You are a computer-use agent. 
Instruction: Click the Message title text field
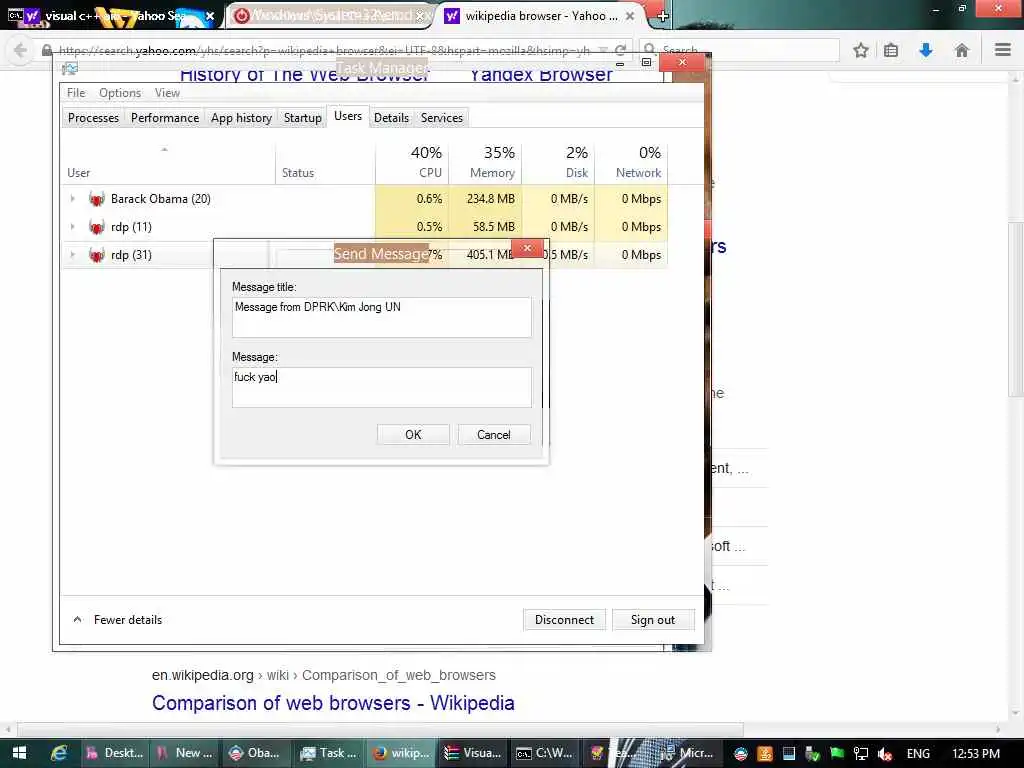(381, 317)
